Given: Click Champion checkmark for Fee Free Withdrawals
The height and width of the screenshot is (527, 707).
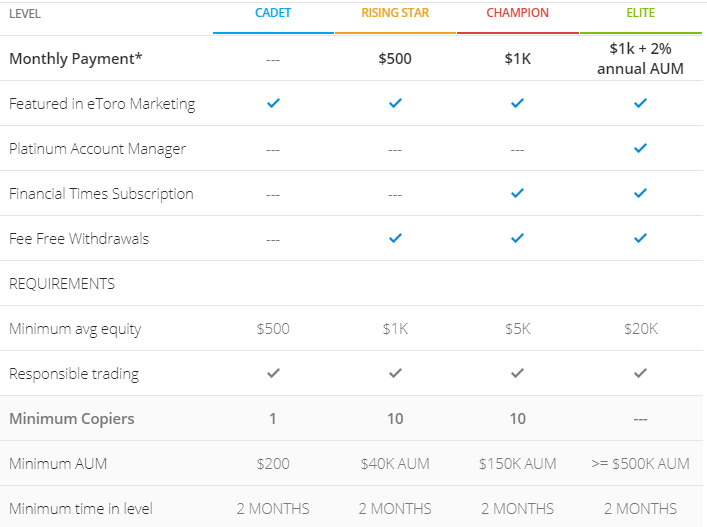Looking at the screenshot, I should click(517, 238).
